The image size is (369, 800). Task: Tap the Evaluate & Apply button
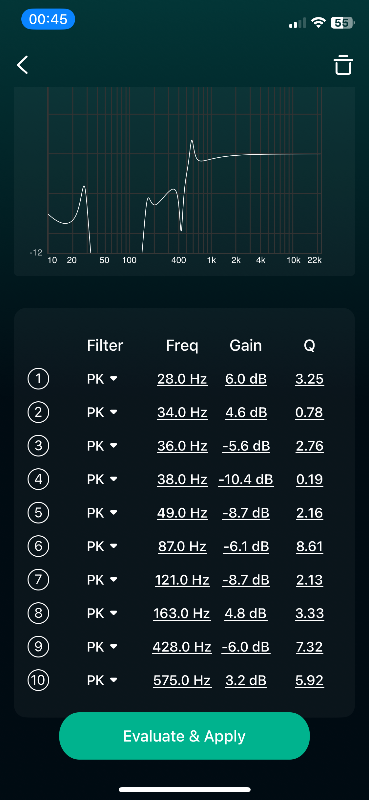(x=184, y=736)
